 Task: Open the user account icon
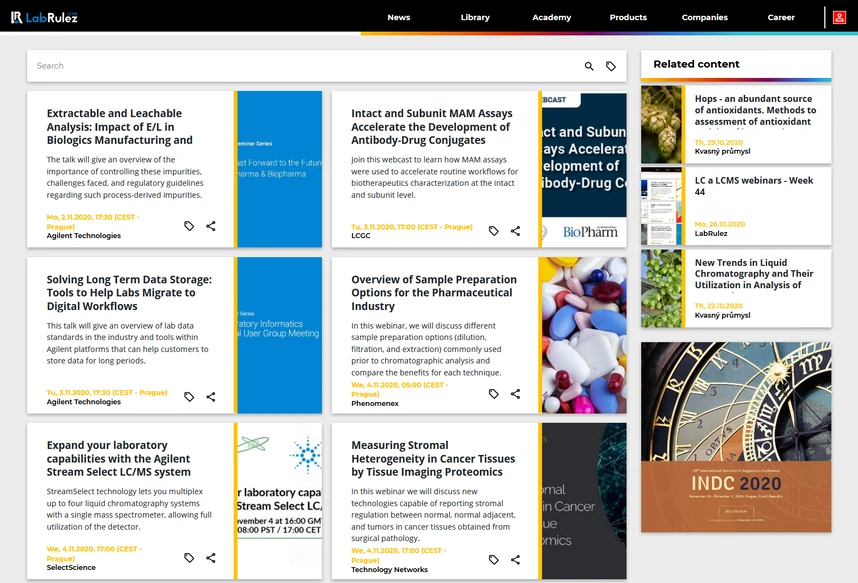point(839,18)
